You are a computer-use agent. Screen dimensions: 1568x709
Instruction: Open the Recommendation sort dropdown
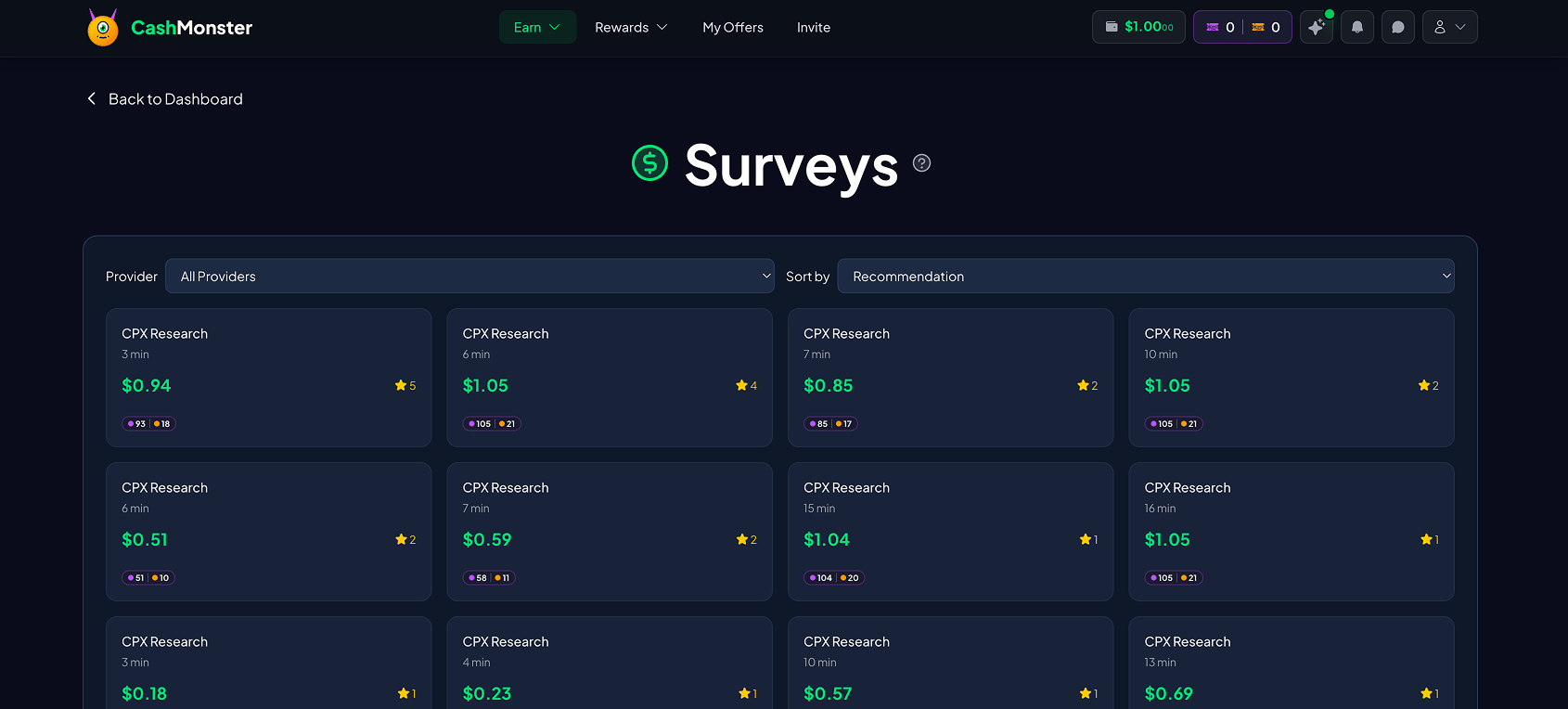[1146, 276]
